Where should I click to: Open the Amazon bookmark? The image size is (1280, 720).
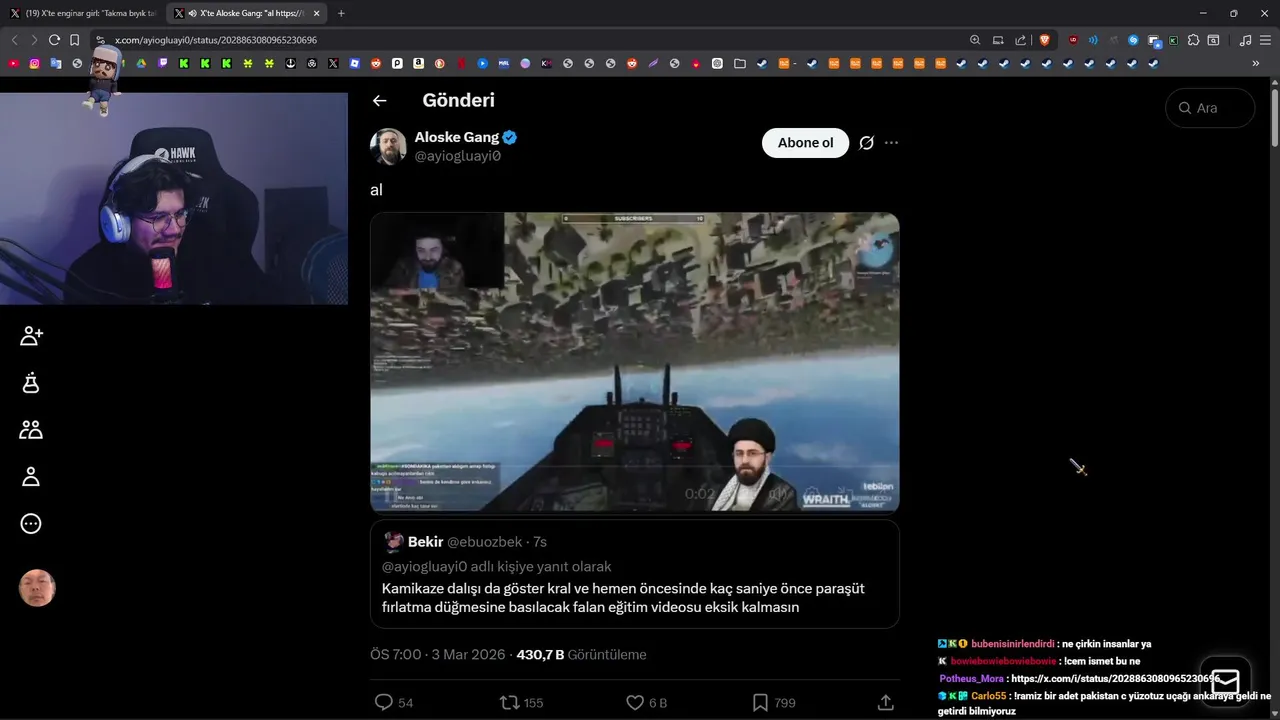click(x=418, y=63)
